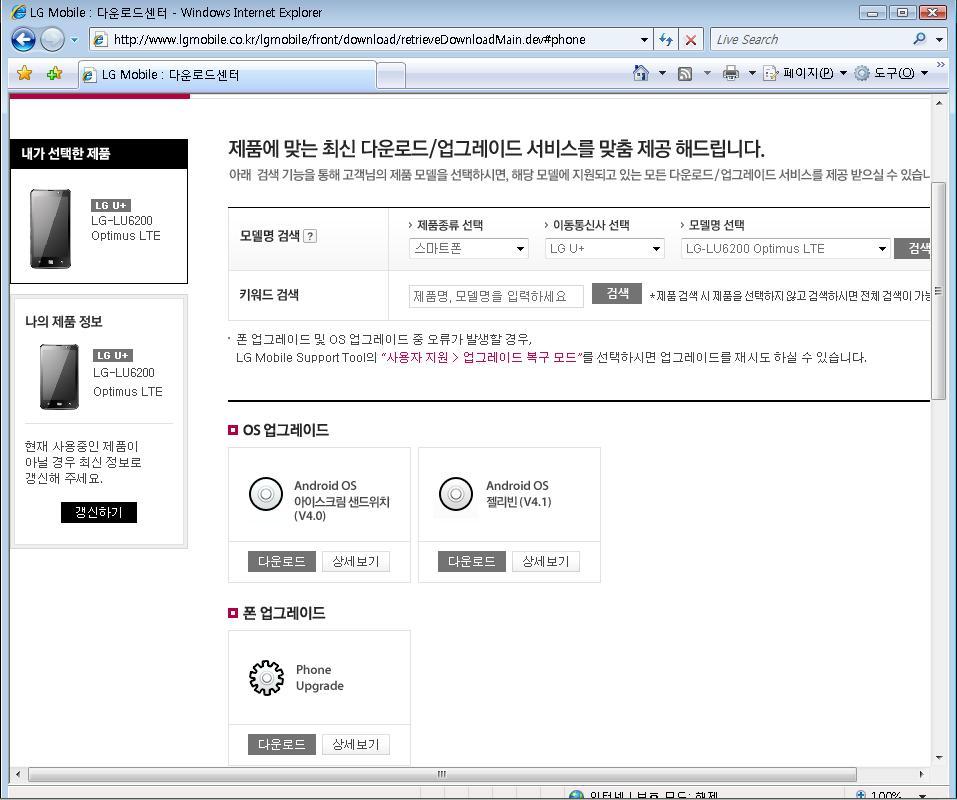Screen dimensions: 957x800
Task: View 상세보기 for Phone Upgrade
Action: click(x=355, y=744)
